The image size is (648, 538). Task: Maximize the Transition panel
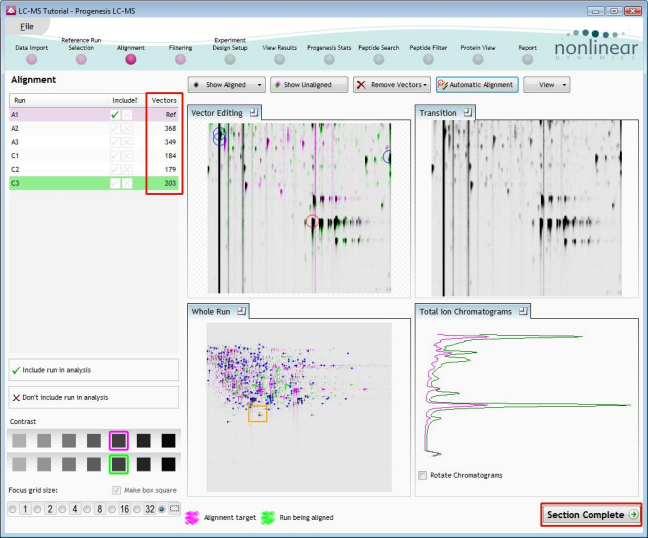468,112
